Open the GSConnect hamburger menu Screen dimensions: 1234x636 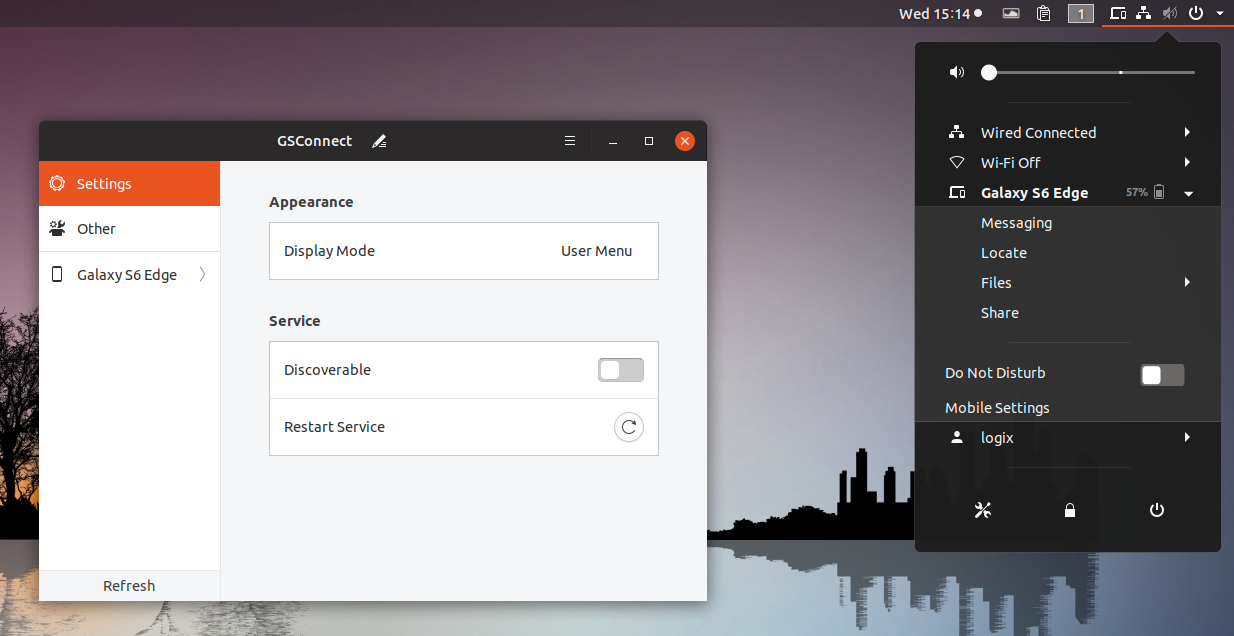tap(570, 141)
